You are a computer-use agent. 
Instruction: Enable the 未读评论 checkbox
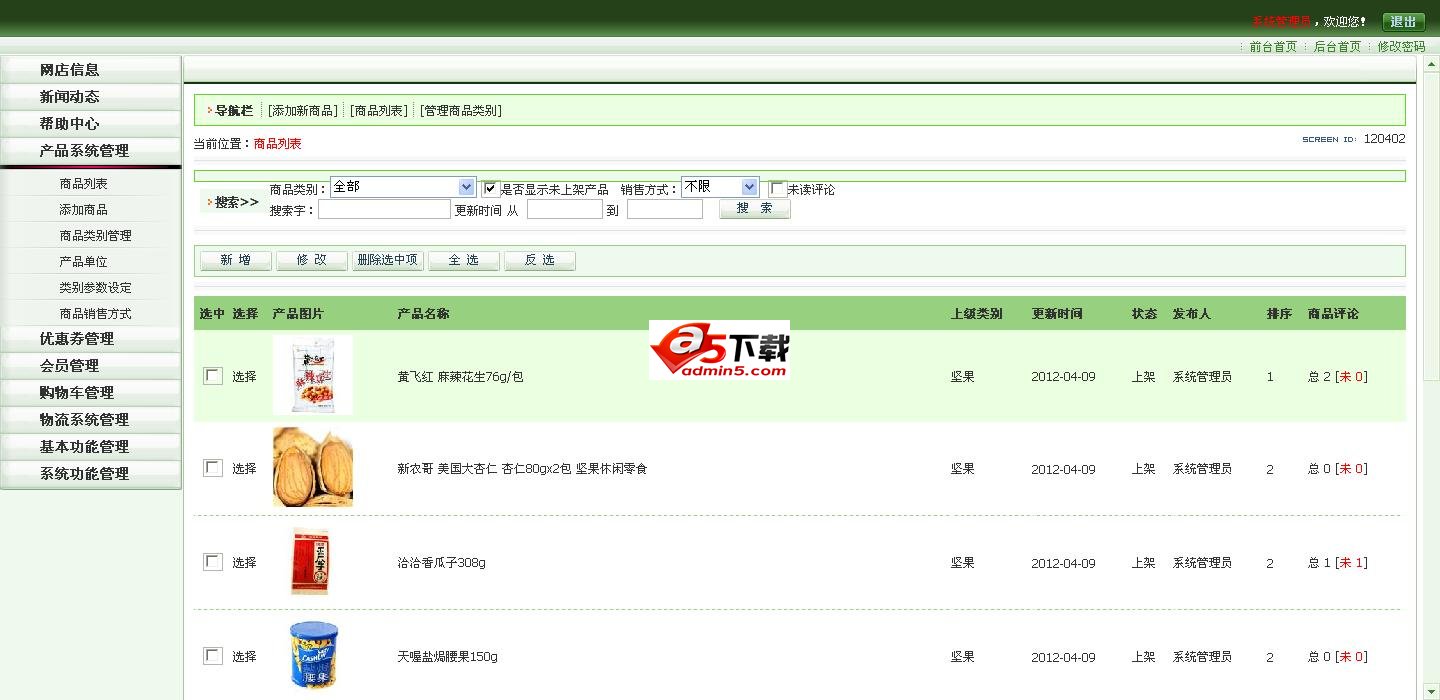[778, 188]
